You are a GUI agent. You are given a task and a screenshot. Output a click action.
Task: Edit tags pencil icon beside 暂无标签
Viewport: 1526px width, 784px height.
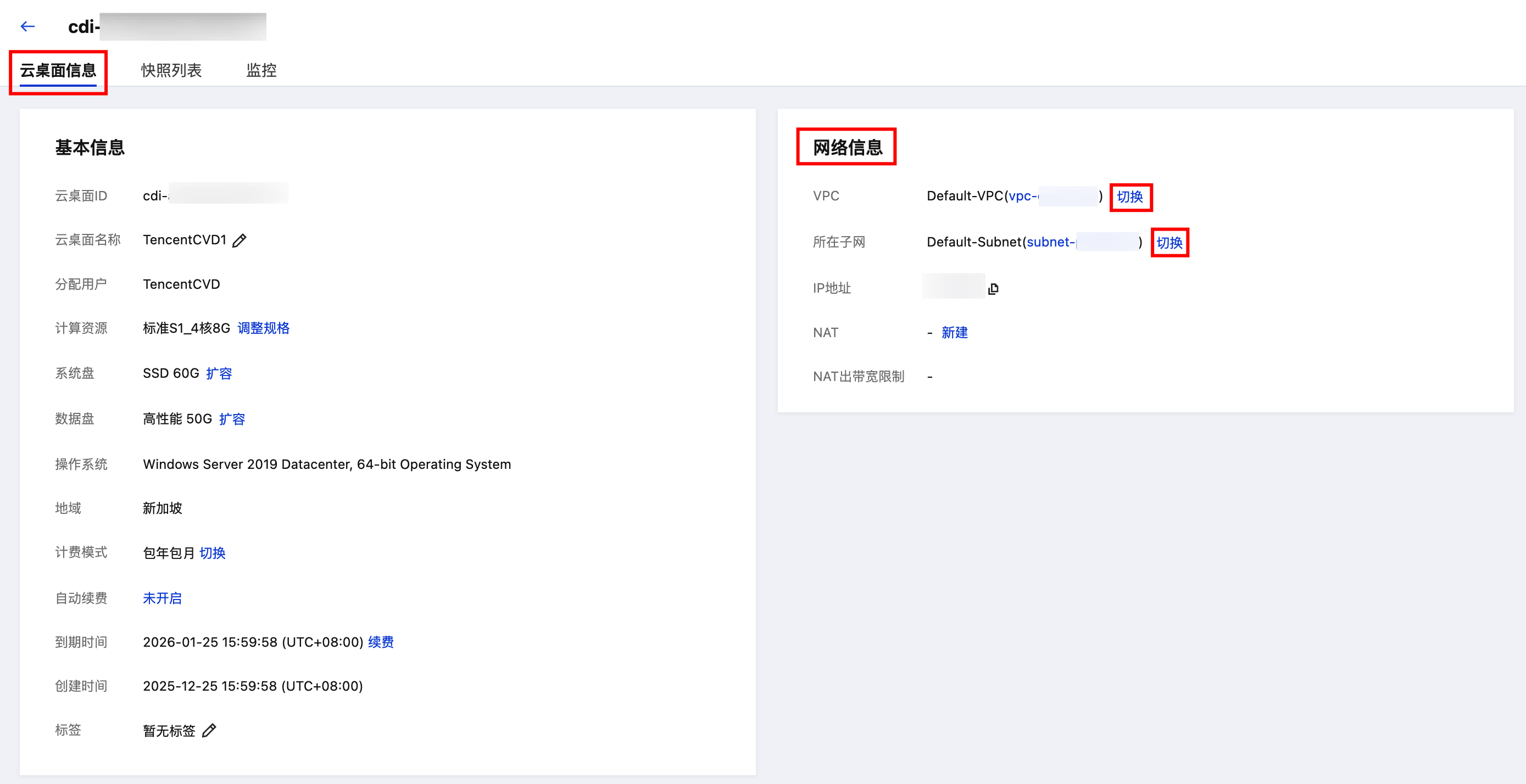click(209, 731)
